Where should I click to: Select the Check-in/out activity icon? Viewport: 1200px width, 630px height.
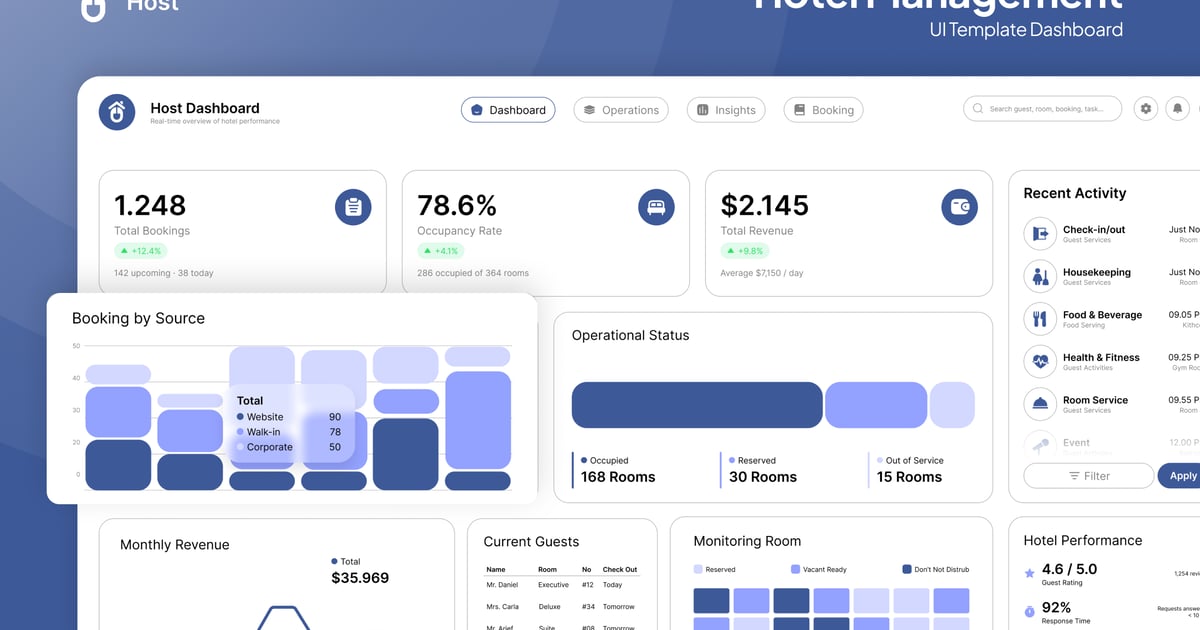click(1040, 234)
